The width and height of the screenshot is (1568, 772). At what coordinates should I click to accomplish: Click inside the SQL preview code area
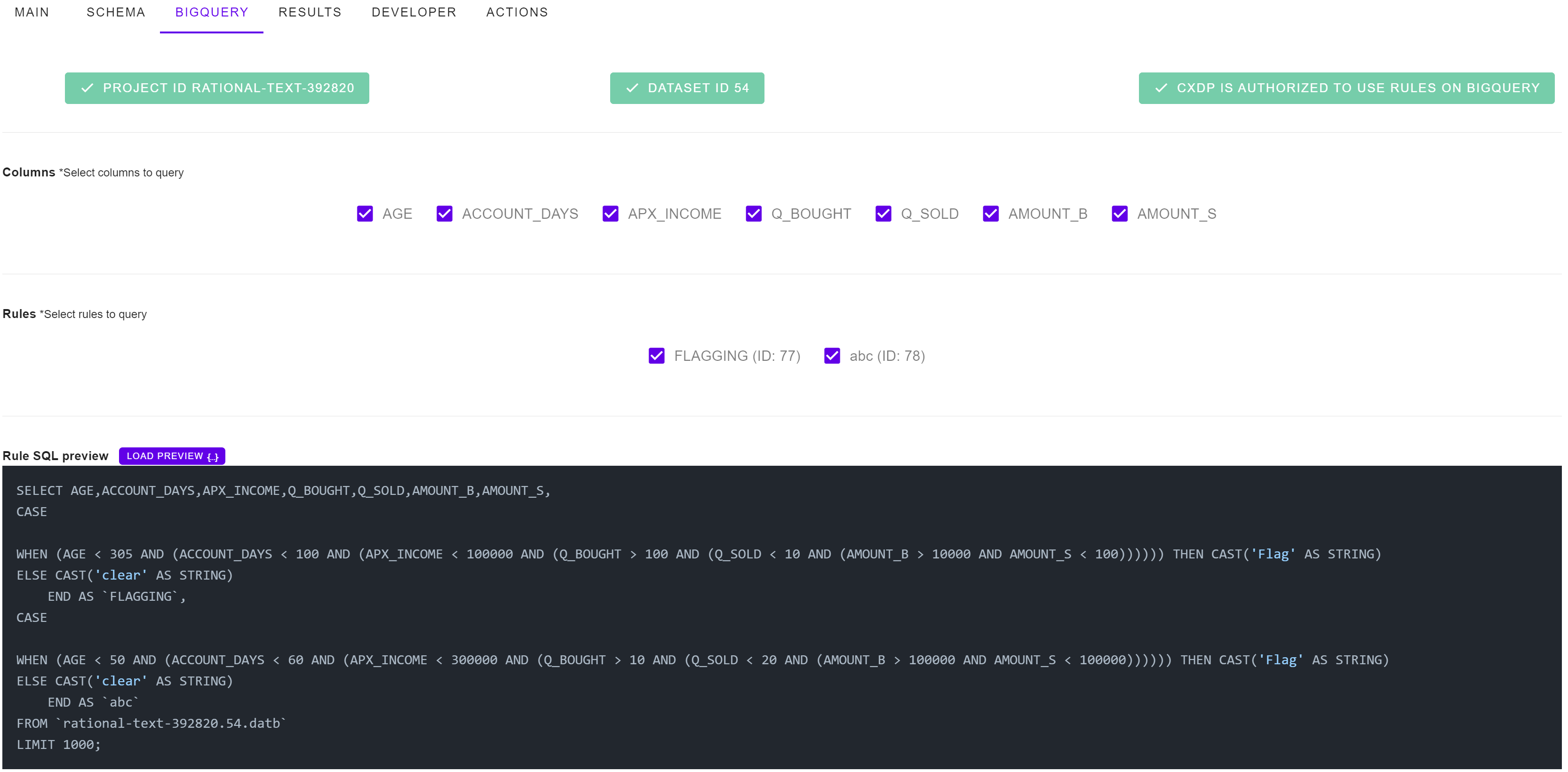pos(781,617)
